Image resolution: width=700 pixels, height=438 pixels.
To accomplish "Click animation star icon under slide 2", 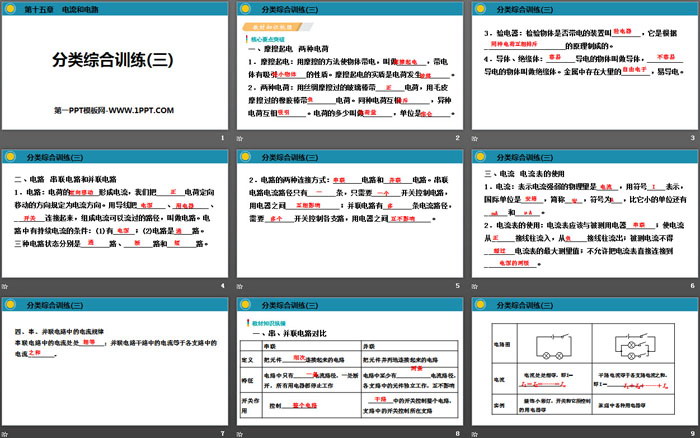I will click(240, 138).
